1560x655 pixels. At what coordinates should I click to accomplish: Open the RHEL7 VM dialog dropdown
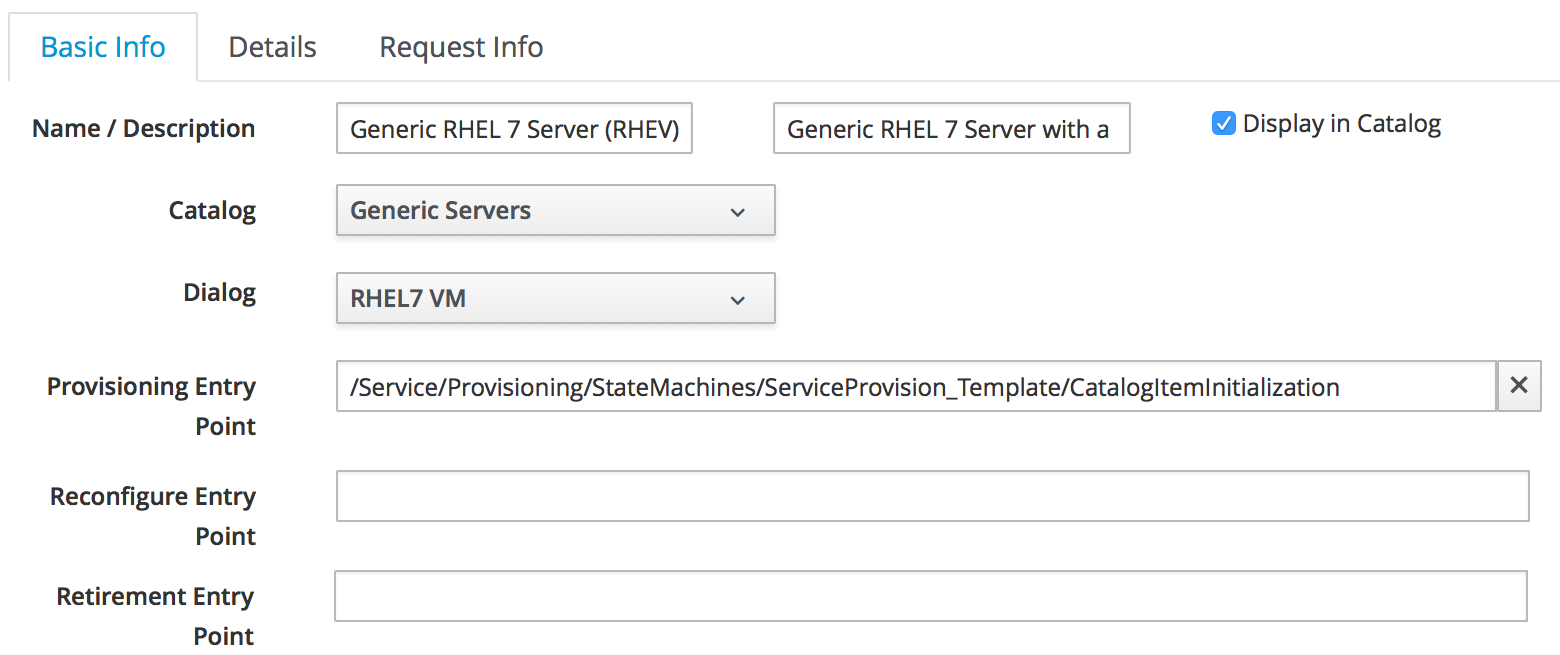(555, 299)
